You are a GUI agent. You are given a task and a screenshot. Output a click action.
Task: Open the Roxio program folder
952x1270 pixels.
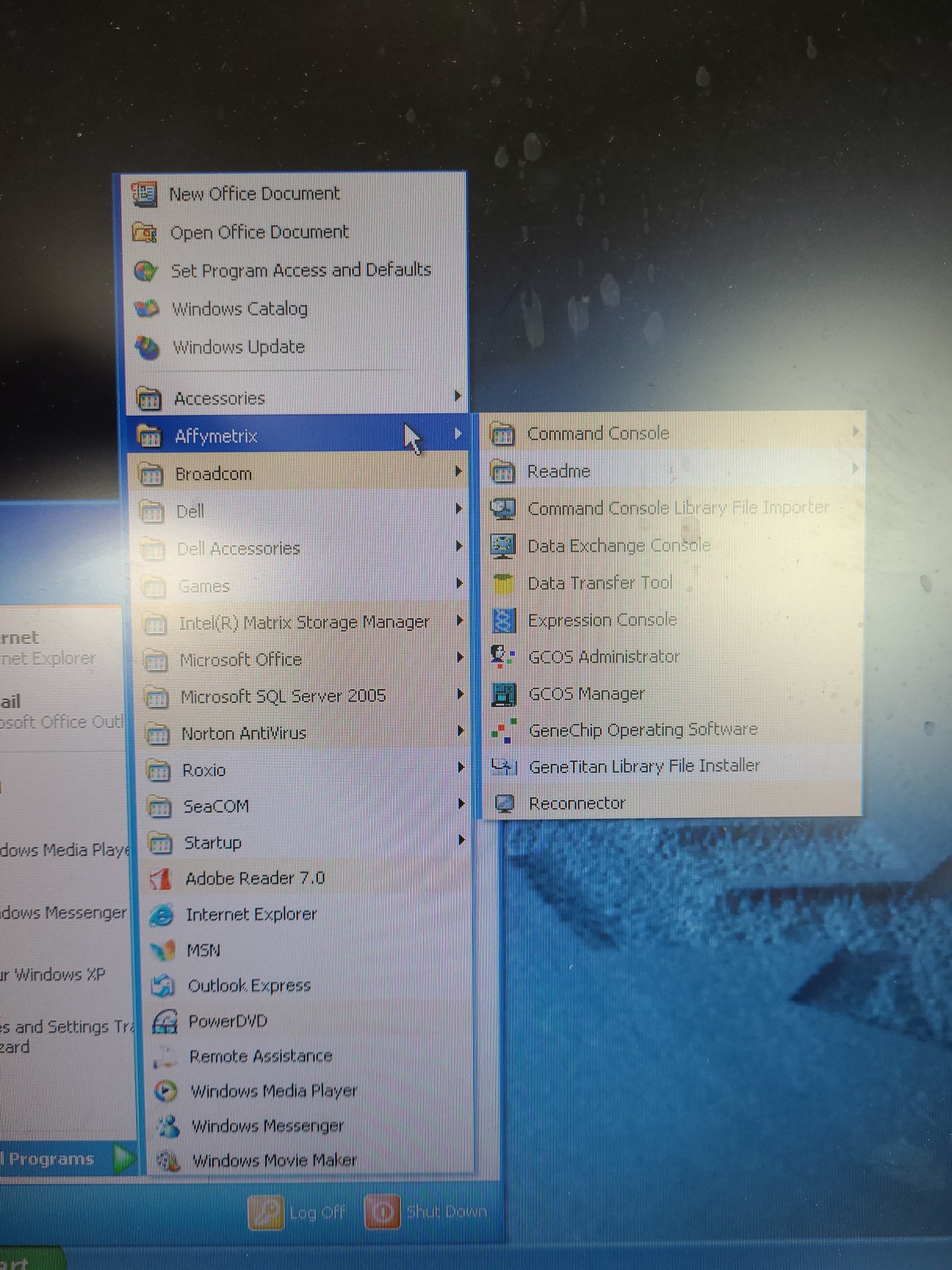pos(305,769)
